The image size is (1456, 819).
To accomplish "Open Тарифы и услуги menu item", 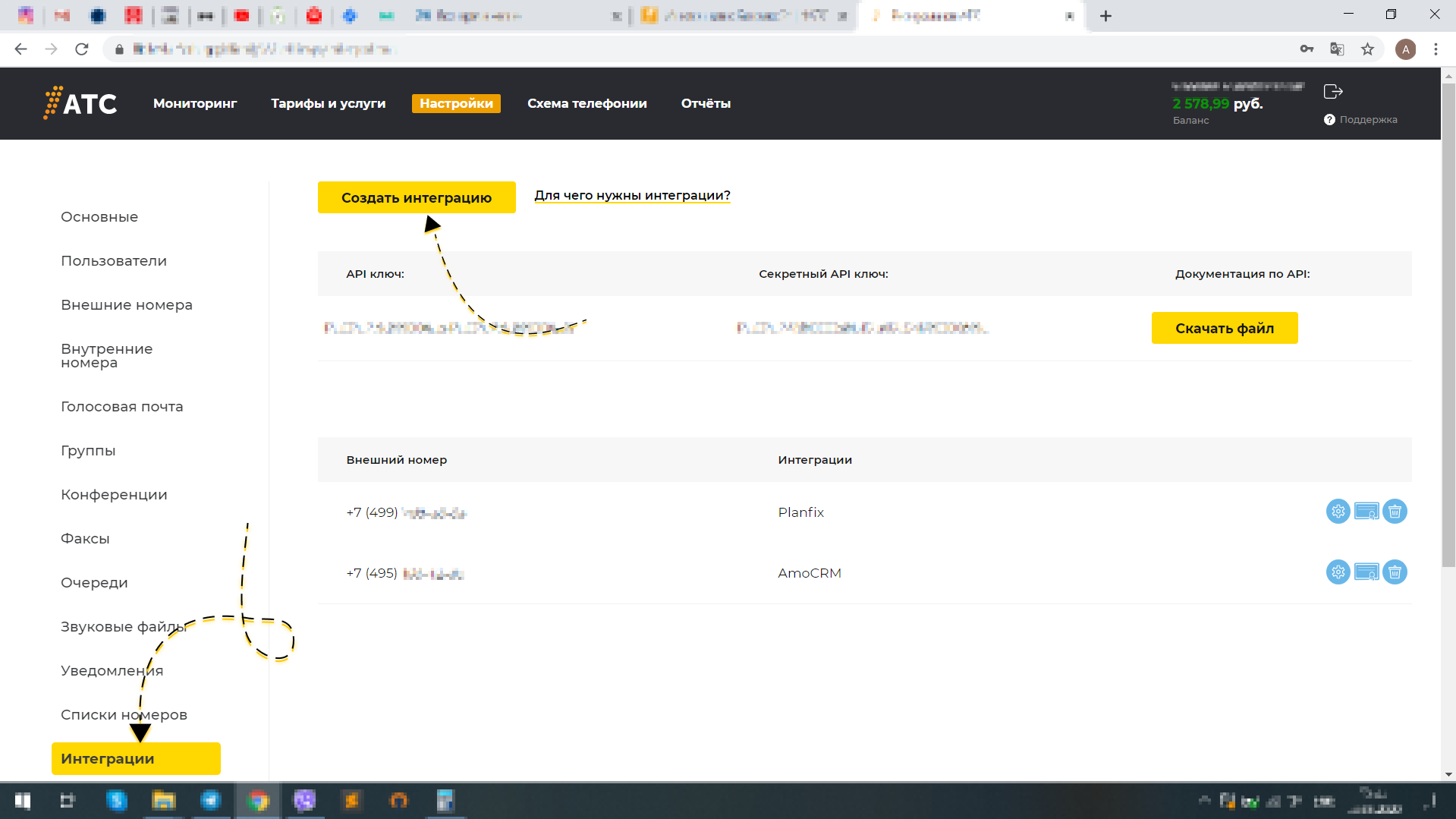I will click(328, 103).
